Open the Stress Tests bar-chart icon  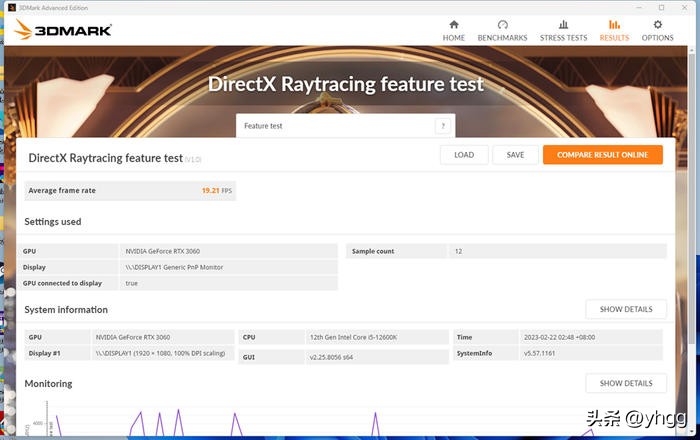[563, 25]
